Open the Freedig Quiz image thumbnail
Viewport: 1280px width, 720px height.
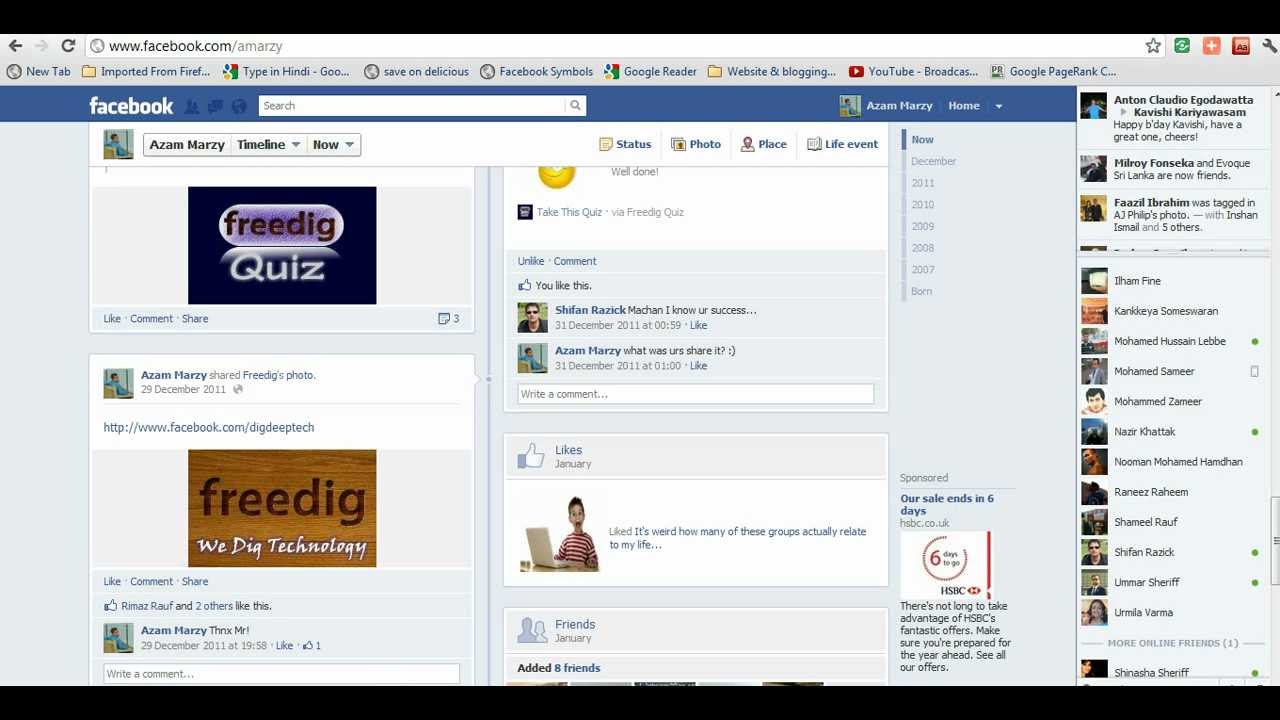[282, 245]
